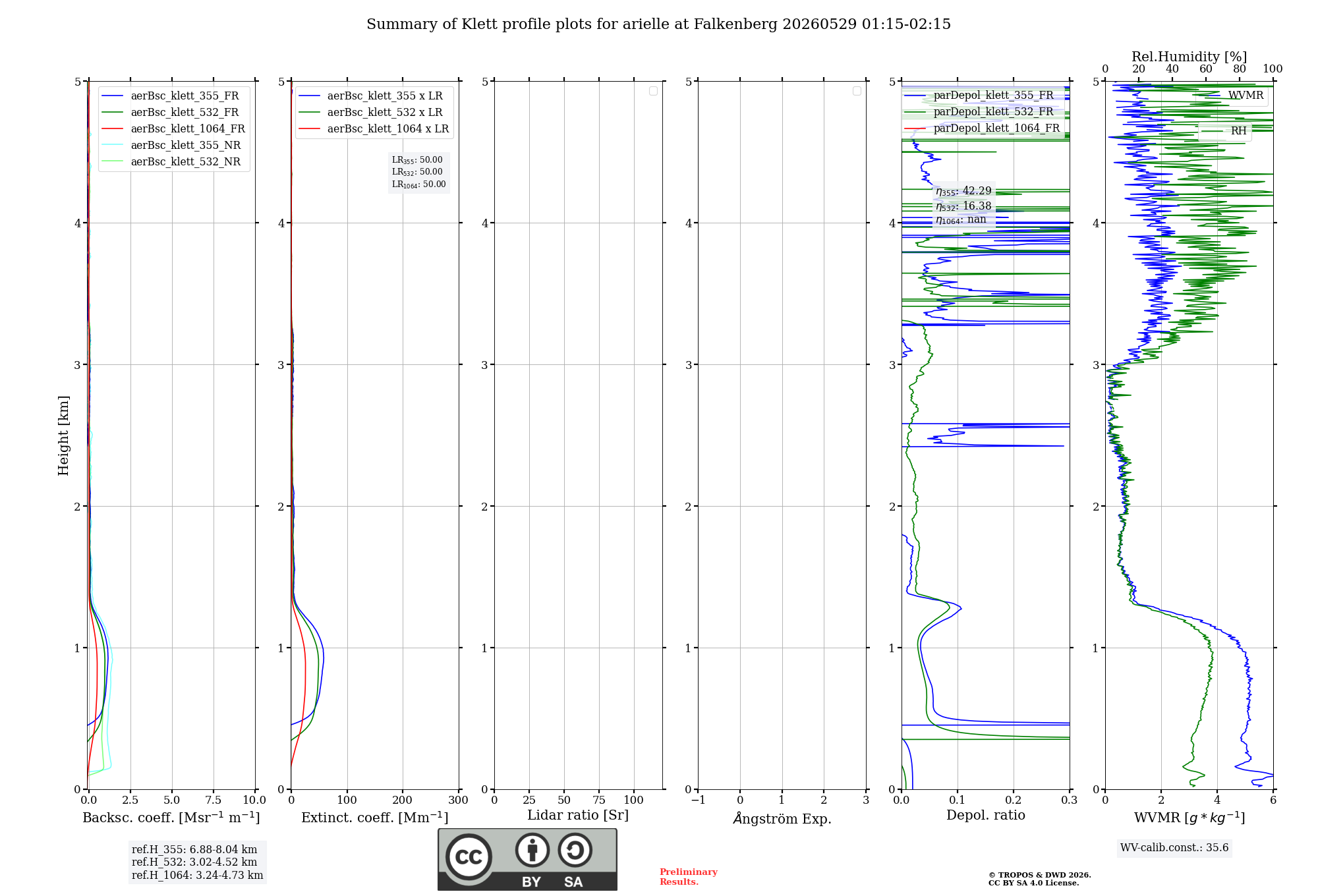The image size is (1318, 896).
Task: Click legend entry parDepol_klett_1064_FR
Action: 983,128
